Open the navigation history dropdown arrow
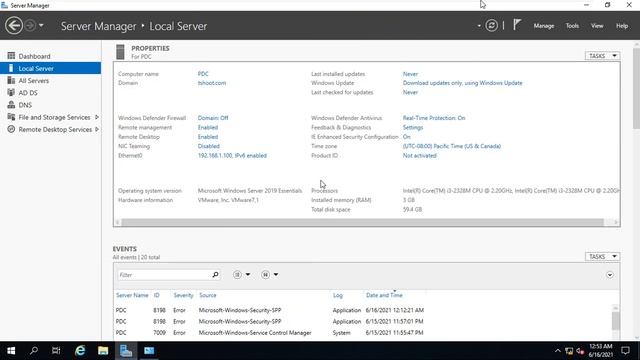 [x=41, y=26]
